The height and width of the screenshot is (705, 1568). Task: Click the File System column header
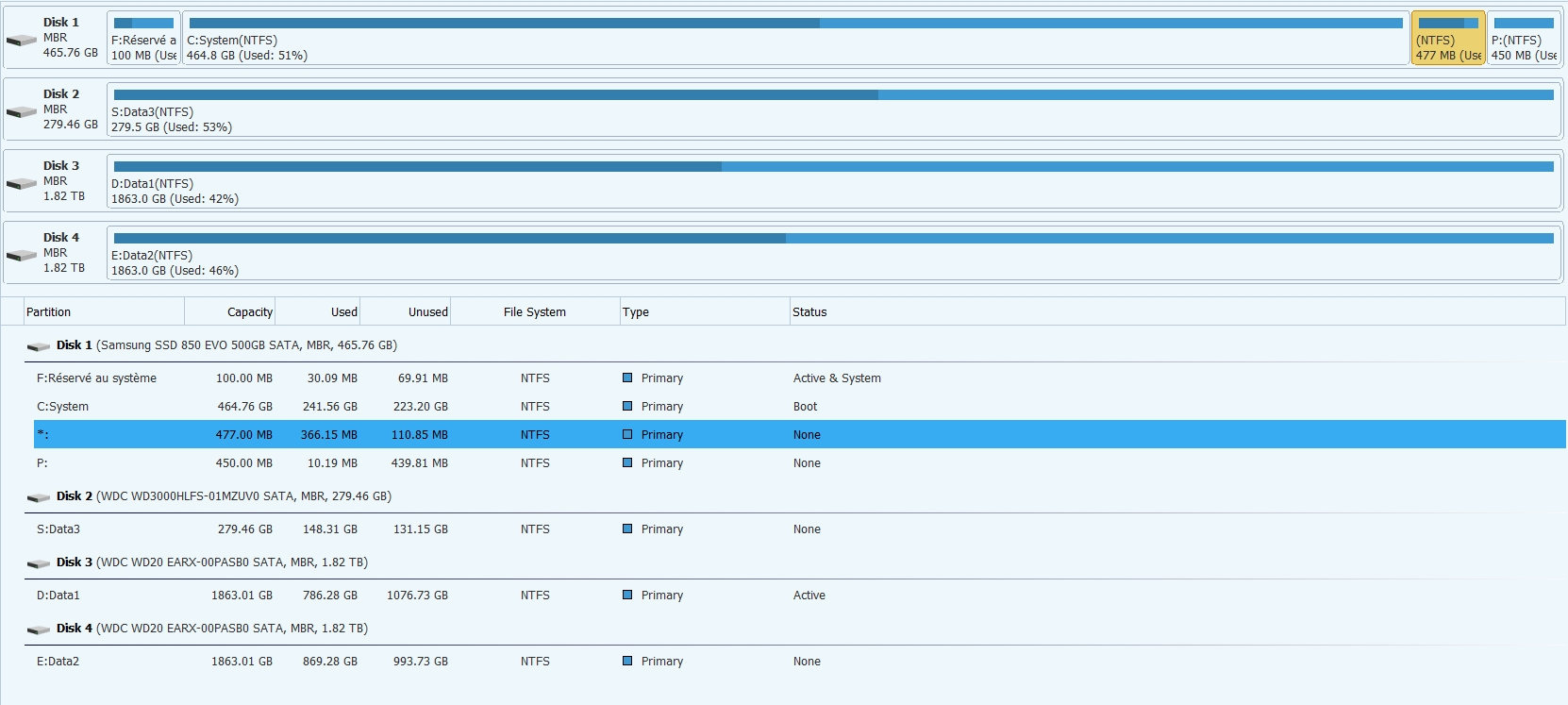tap(535, 311)
